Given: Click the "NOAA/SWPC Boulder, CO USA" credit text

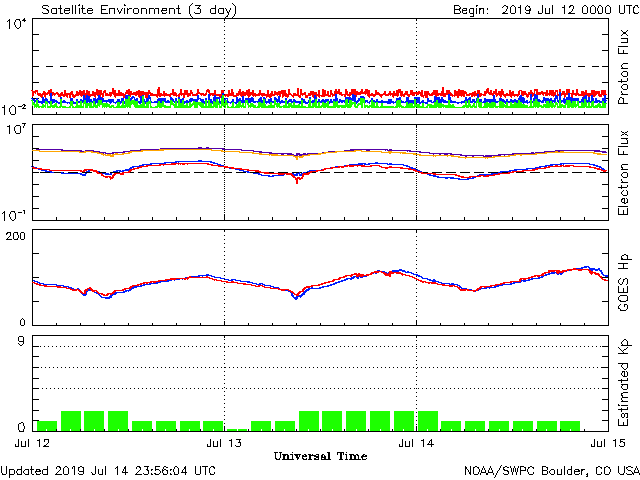Looking at the screenshot, I should [x=551, y=471].
